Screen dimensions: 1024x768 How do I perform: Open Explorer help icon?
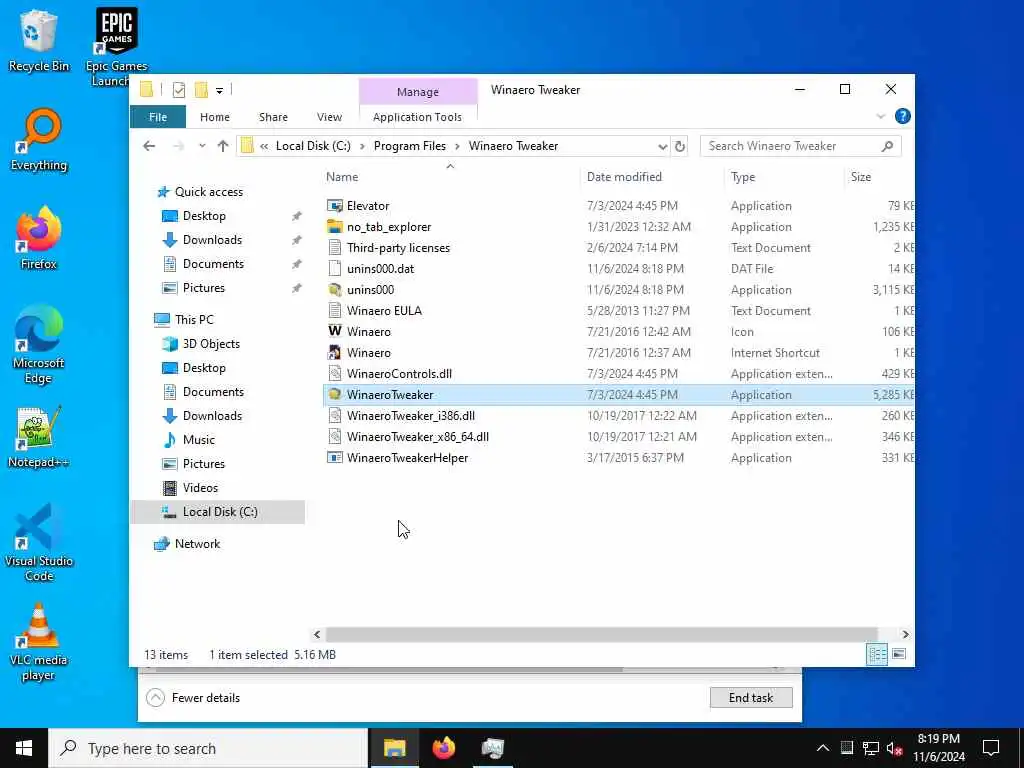click(x=903, y=116)
